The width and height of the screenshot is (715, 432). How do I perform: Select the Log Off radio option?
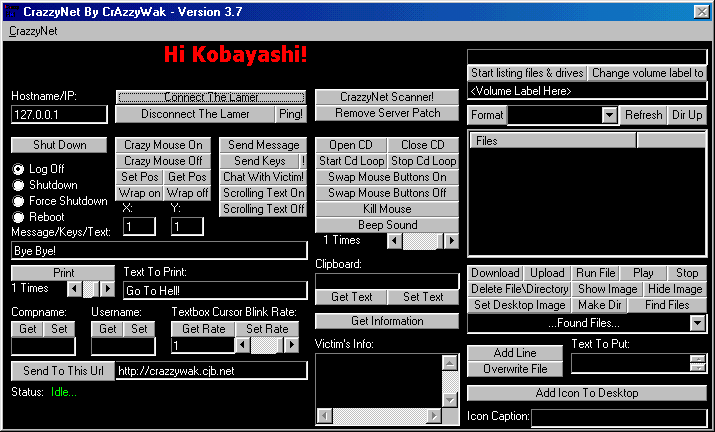[x=18, y=169]
